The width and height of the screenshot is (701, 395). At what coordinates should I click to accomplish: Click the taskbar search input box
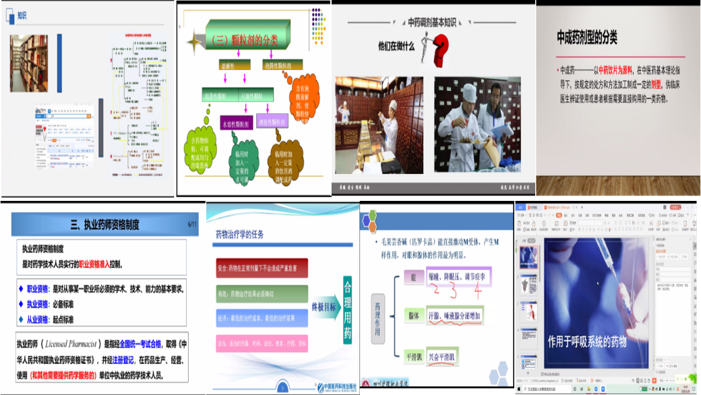point(547,389)
